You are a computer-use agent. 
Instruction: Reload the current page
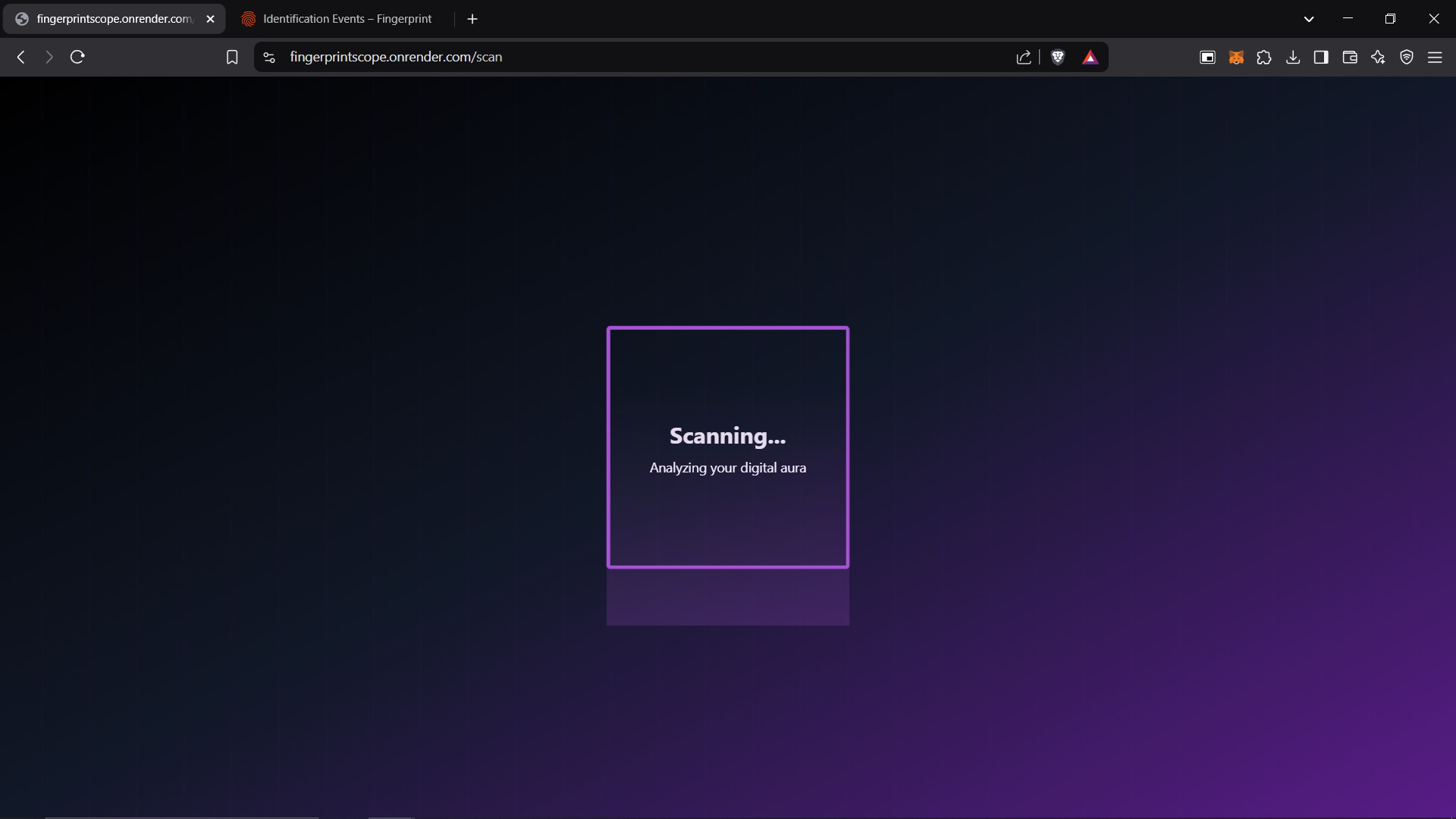(x=77, y=57)
